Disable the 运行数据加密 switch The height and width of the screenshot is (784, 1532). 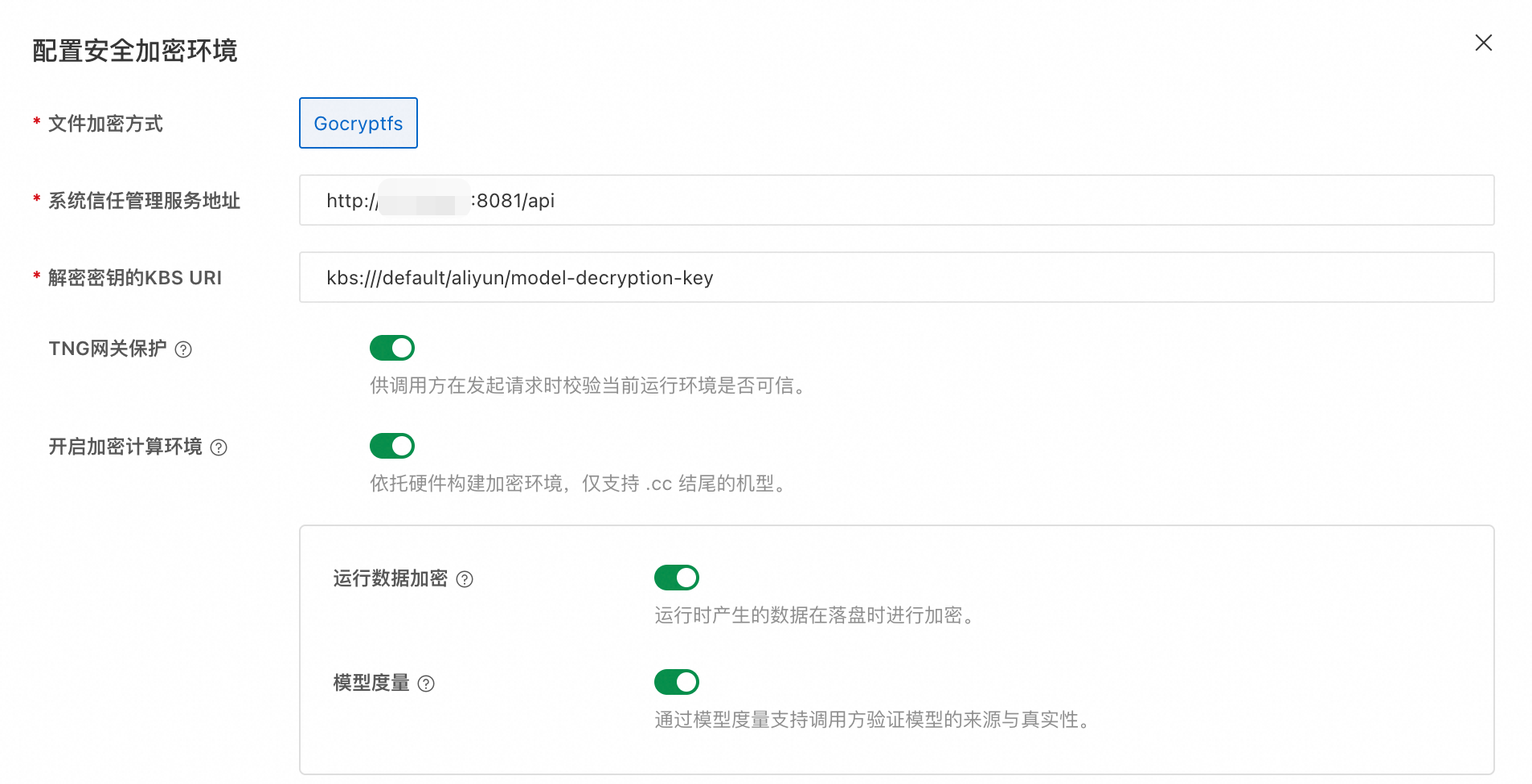click(677, 578)
